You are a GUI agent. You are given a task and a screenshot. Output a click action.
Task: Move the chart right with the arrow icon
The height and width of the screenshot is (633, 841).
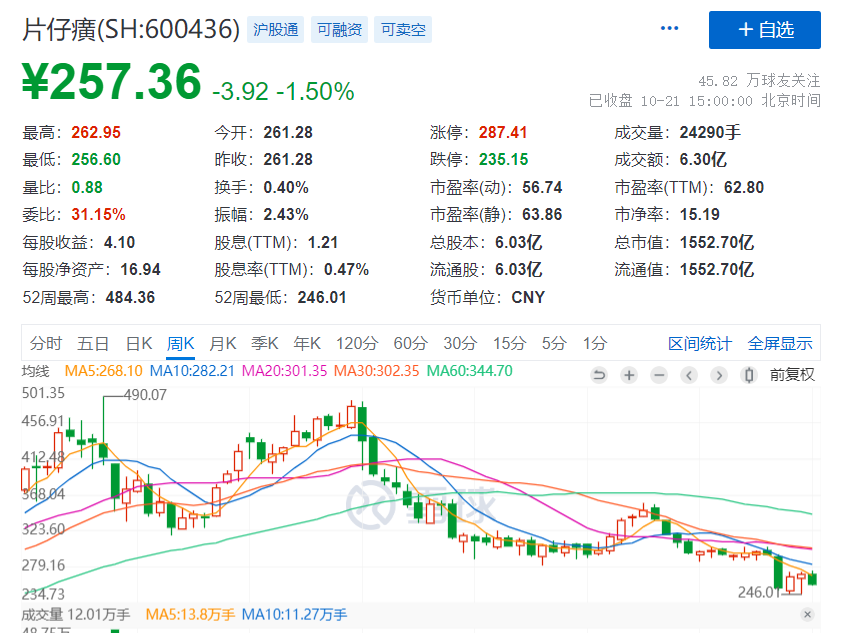coord(719,374)
